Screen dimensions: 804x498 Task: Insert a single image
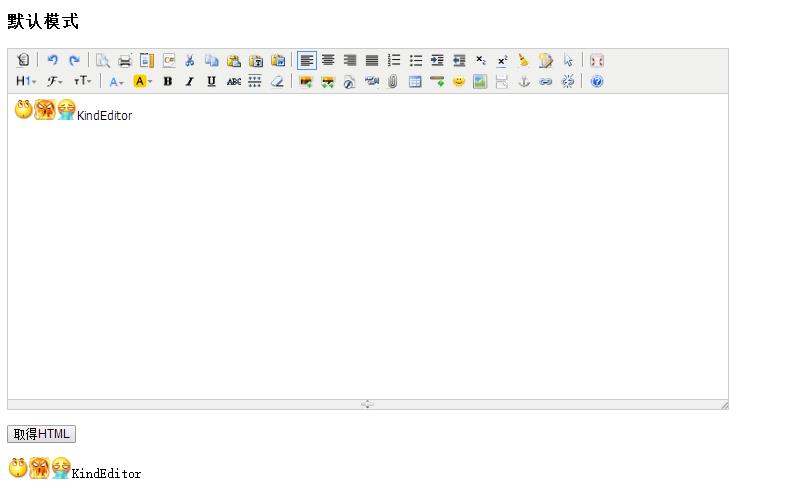[306, 81]
